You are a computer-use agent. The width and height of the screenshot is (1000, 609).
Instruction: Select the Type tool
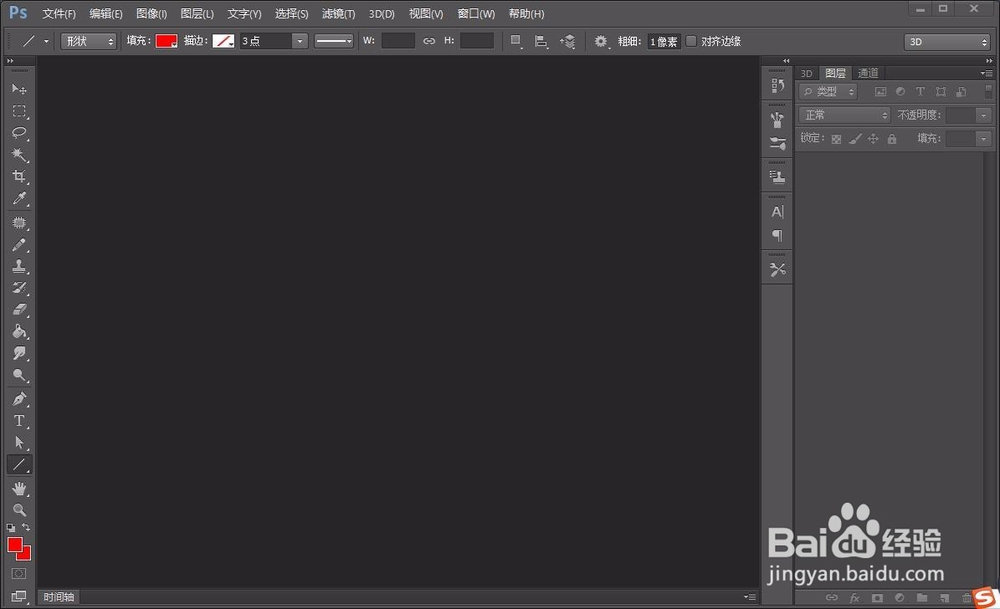19,421
